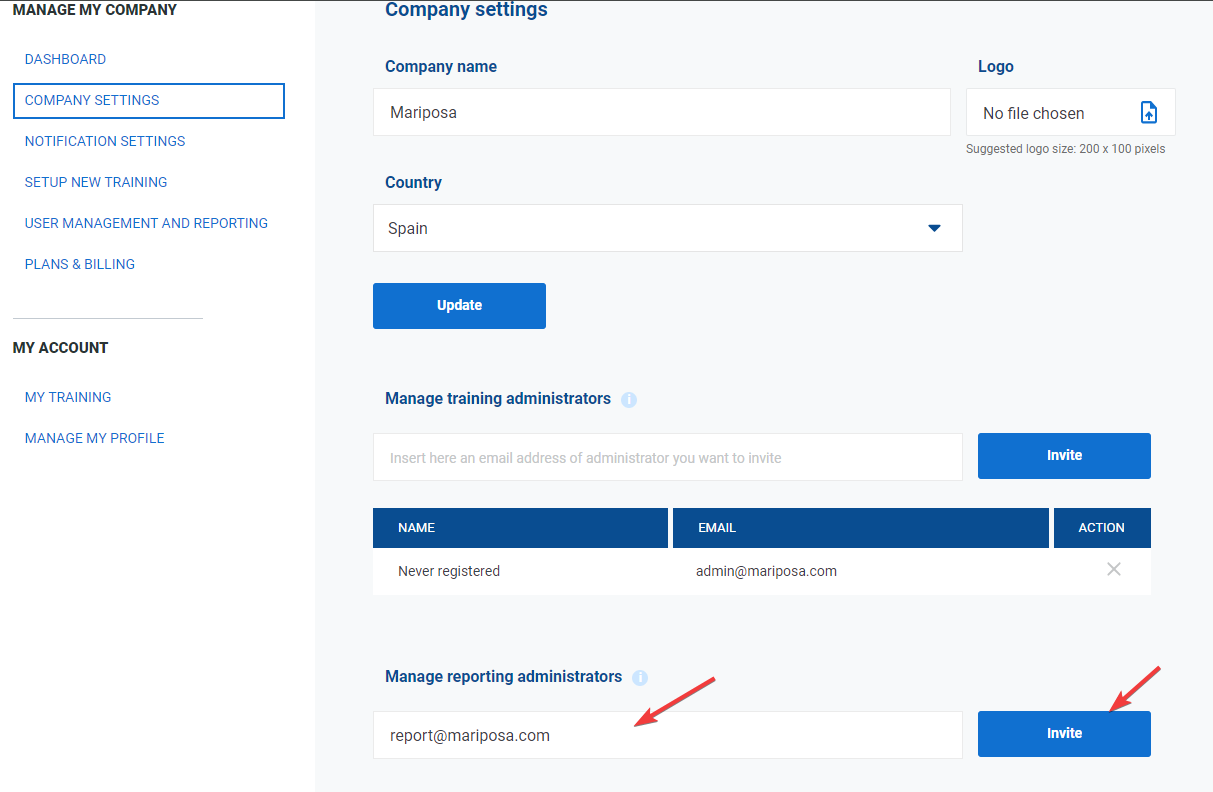Go to Dashboard
The image size is (1213, 792).
click(65, 59)
